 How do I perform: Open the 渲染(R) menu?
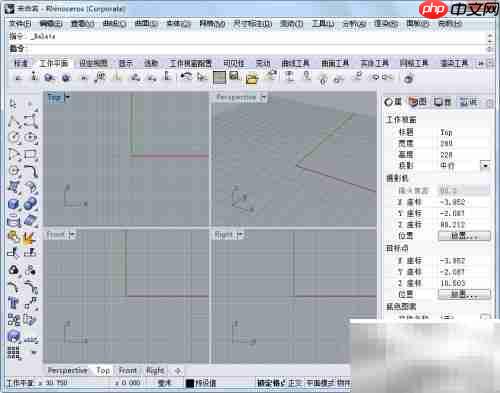pos(386,24)
